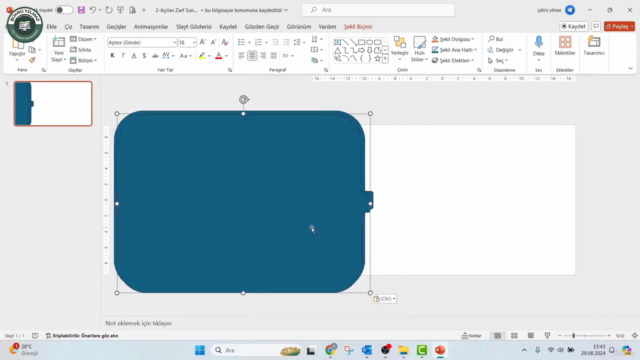Apply strikethrough formatting
This screenshot has height=360, width=640.
tap(155, 56)
